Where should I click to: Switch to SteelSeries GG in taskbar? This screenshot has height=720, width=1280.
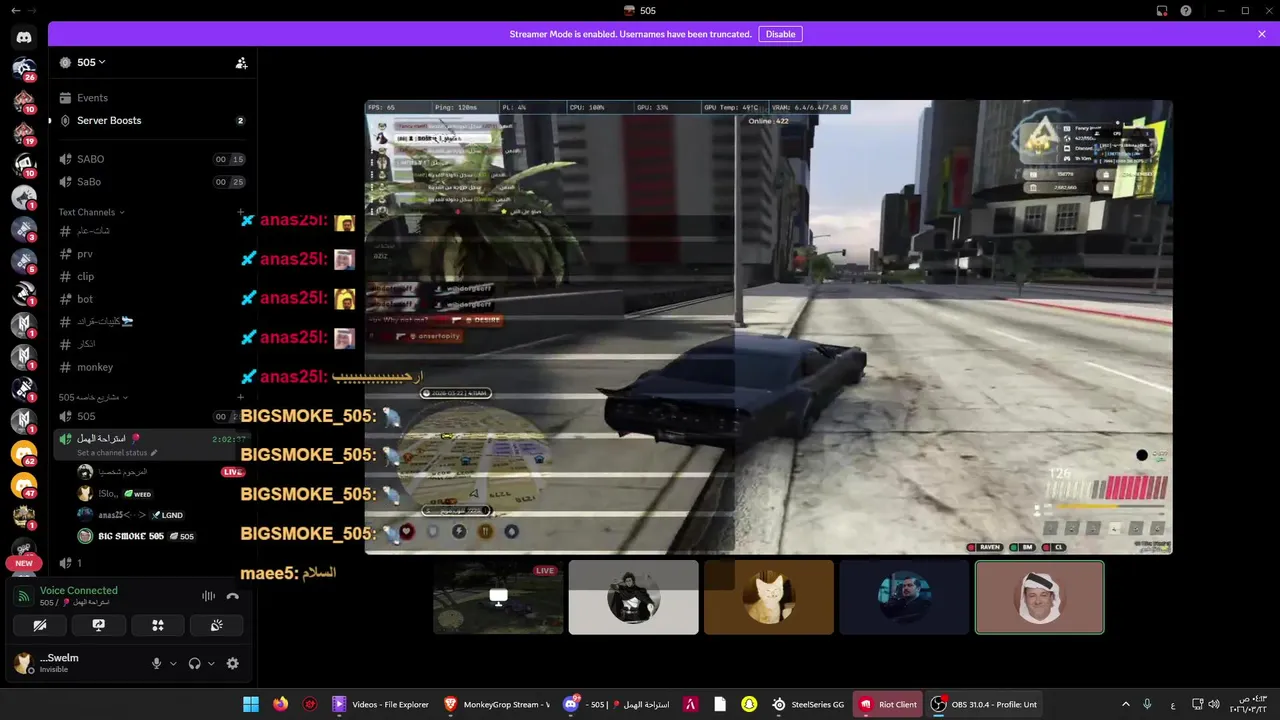(x=808, y=704)
